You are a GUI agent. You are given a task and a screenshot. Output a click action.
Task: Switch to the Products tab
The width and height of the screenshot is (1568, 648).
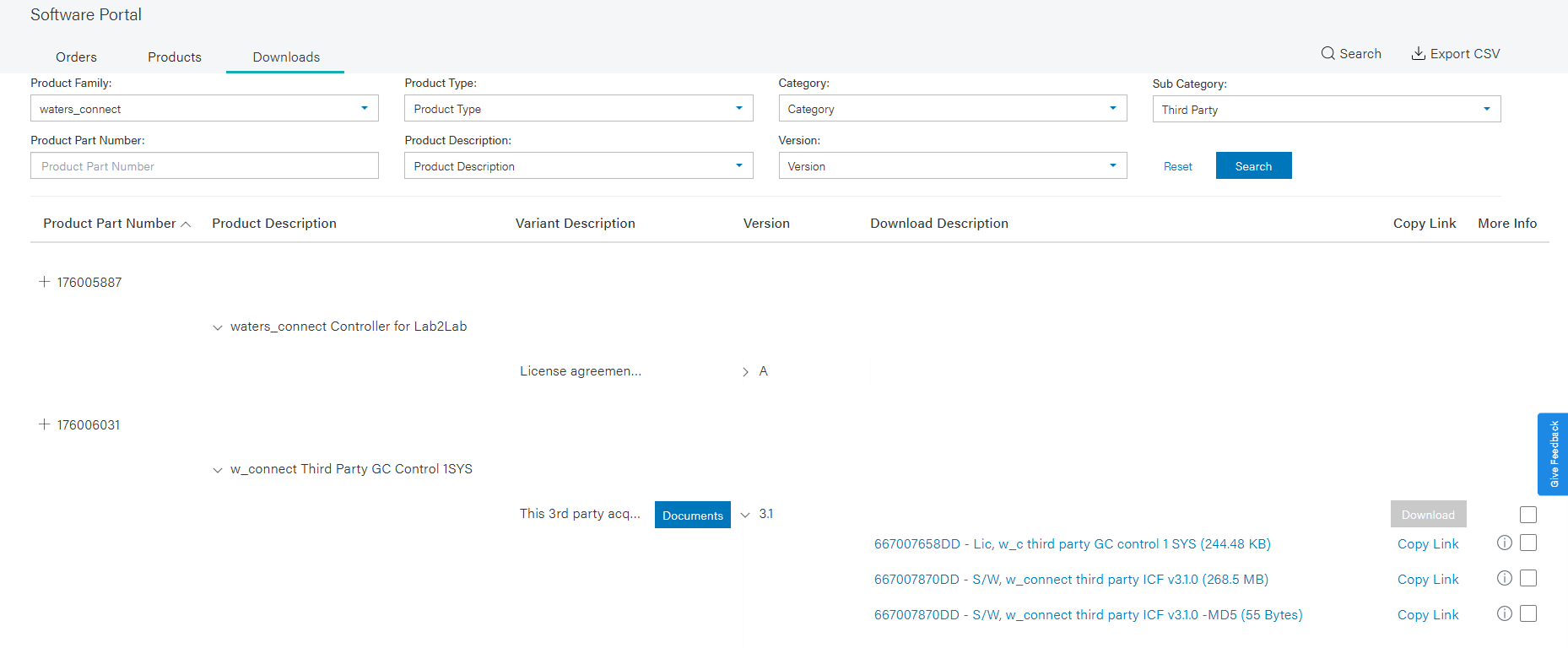pos(175,57)
